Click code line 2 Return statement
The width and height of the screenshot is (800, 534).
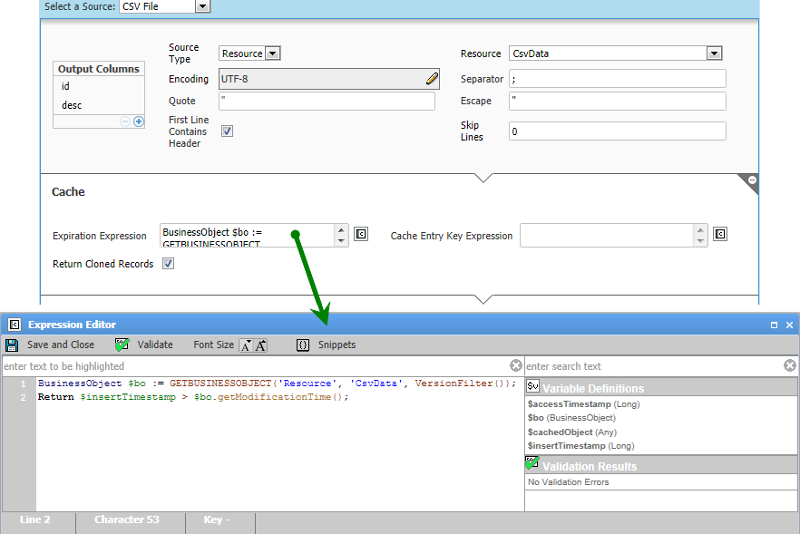pos(193,397)
